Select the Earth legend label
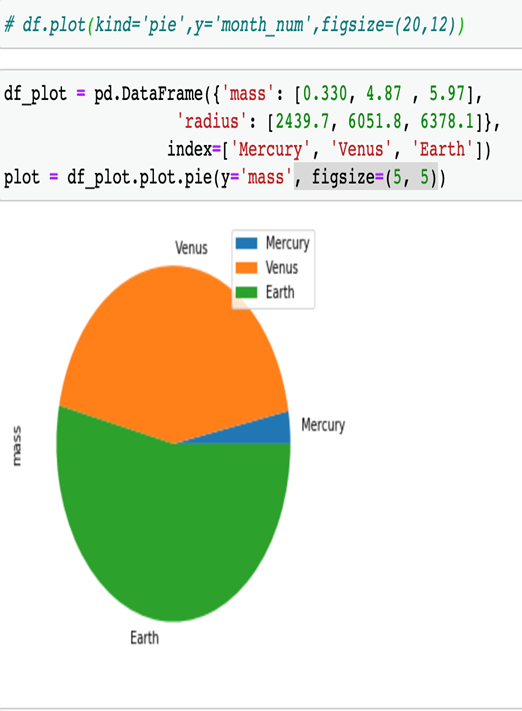This screenshot has height=711, width=522. (x=280, y=292)
